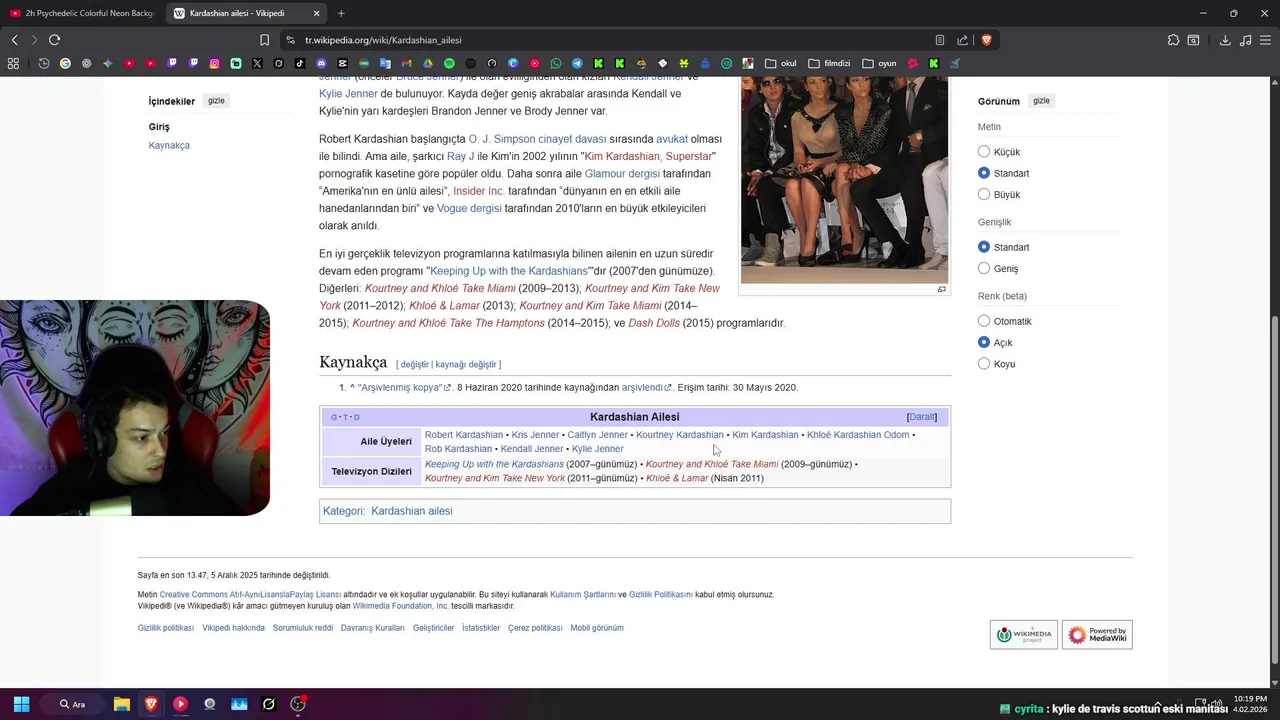
Task: Click the değiştir edit link beside Kaynakça
Action: click(x=414, y=365)
